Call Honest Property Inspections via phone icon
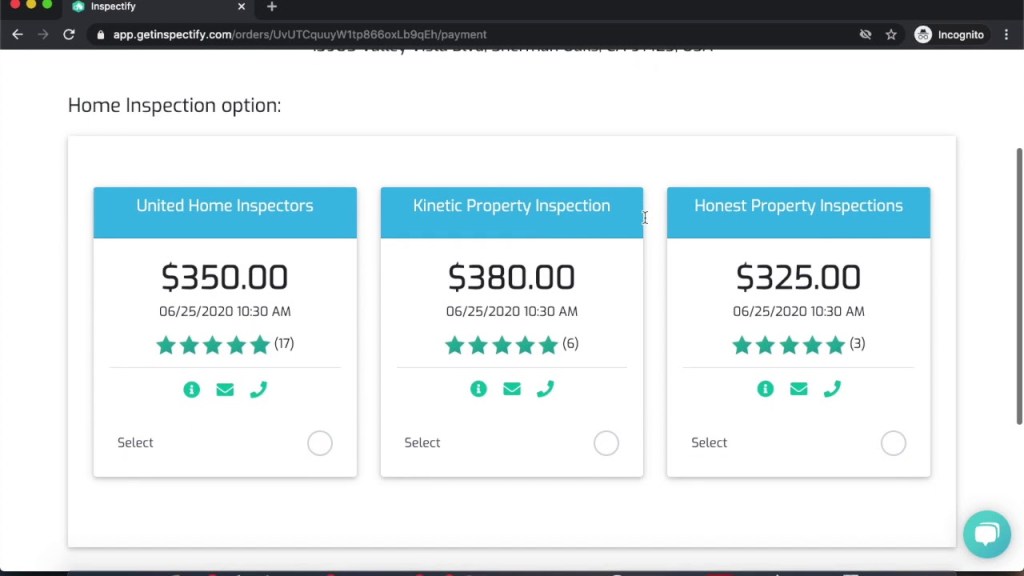 click(x=832, y=389)
